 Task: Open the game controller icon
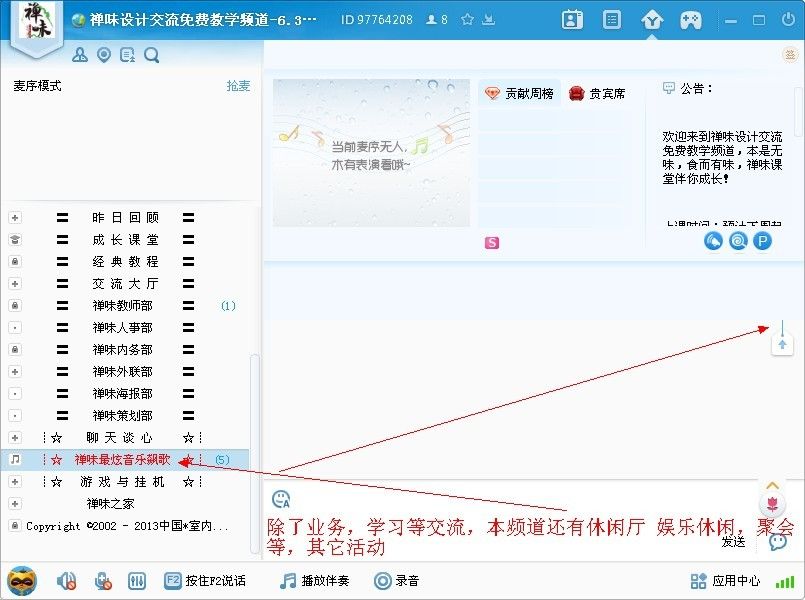click(691, 21)
